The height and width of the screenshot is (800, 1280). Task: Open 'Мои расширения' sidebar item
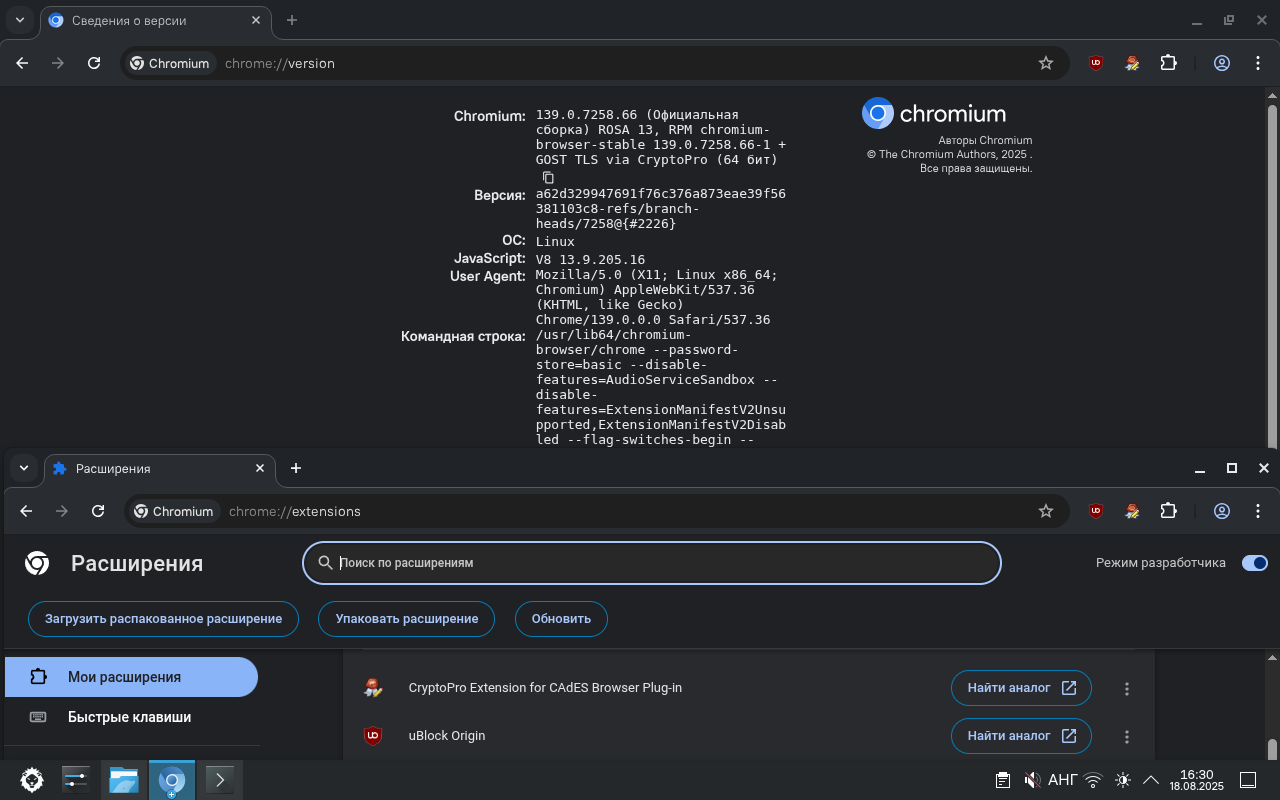131,677
